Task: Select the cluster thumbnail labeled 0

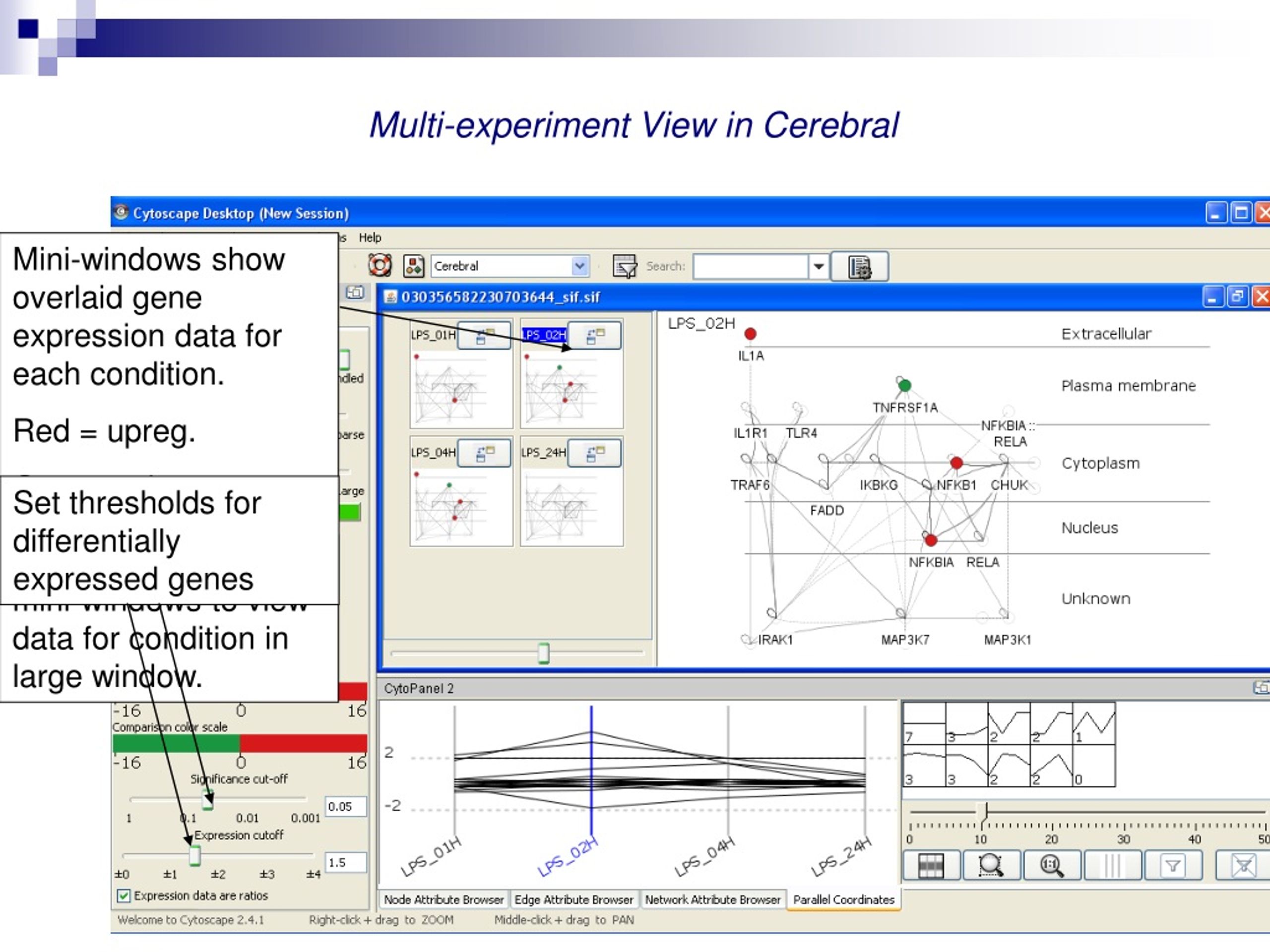Action: [1094, 766]
